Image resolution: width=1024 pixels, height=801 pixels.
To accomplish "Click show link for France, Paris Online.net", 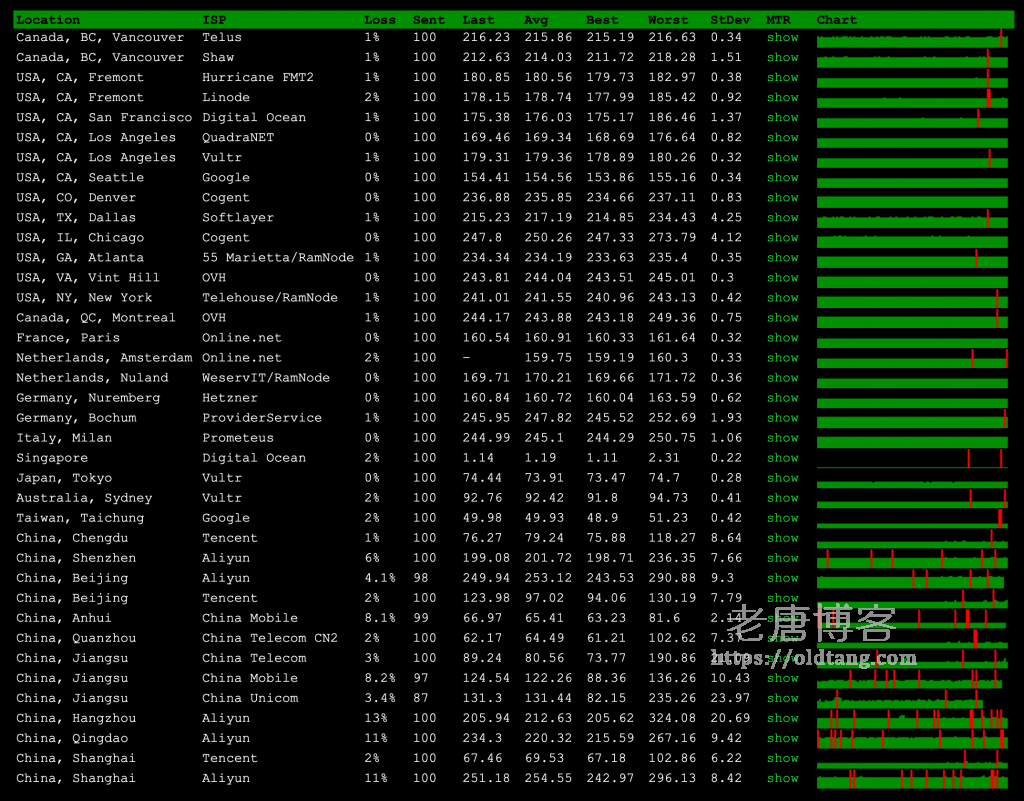I will [x=782, y=338].
